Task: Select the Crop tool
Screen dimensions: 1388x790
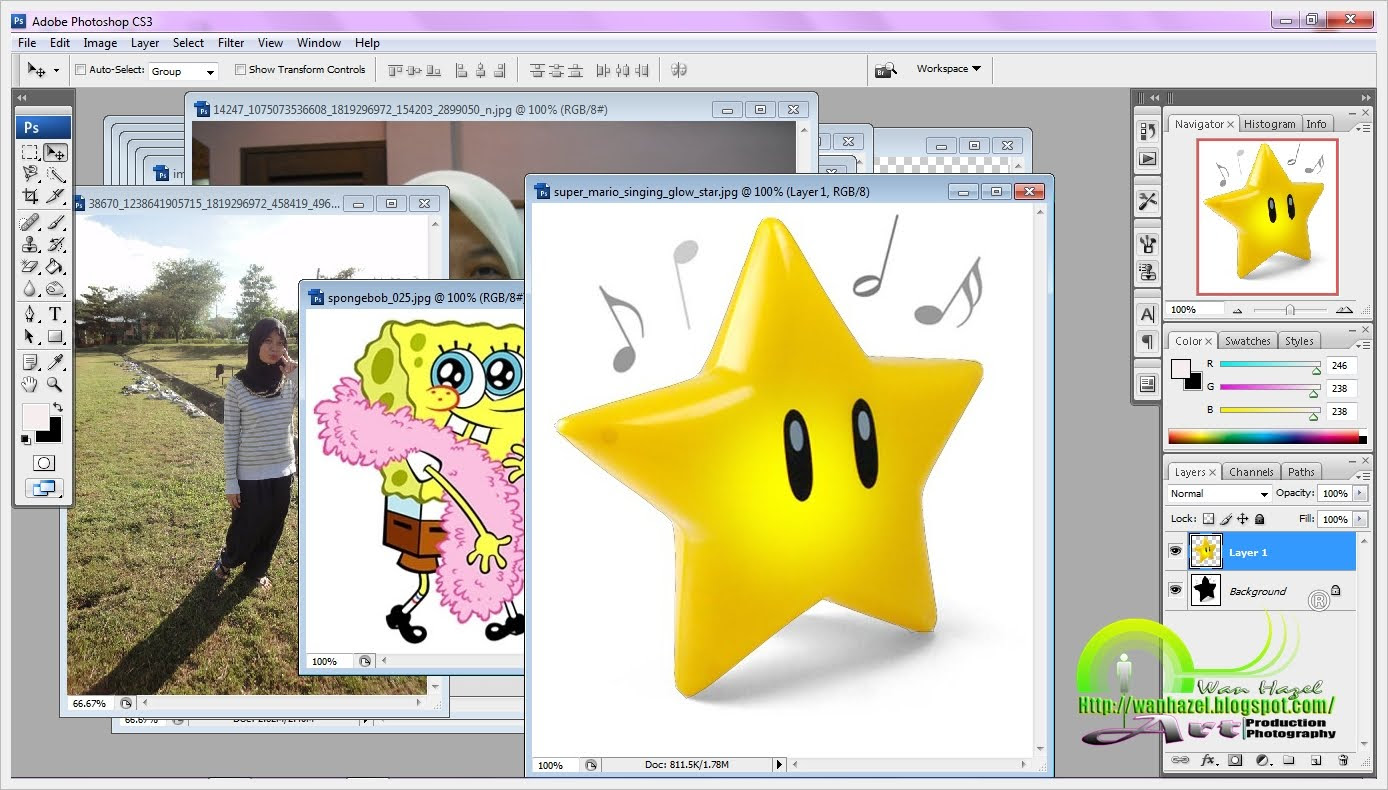Action: point(30,196)
